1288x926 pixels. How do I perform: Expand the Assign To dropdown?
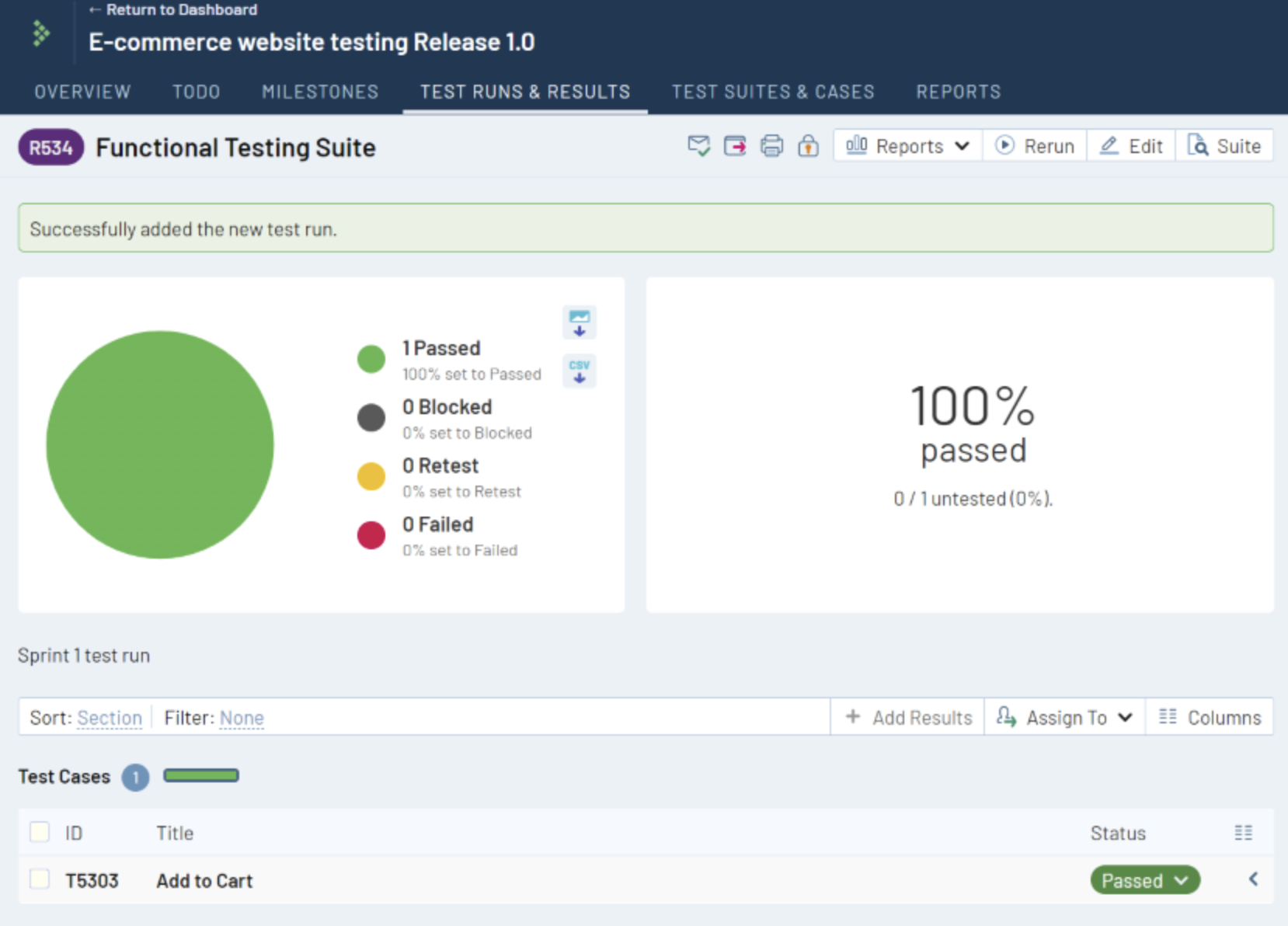tap(1065, 717)
